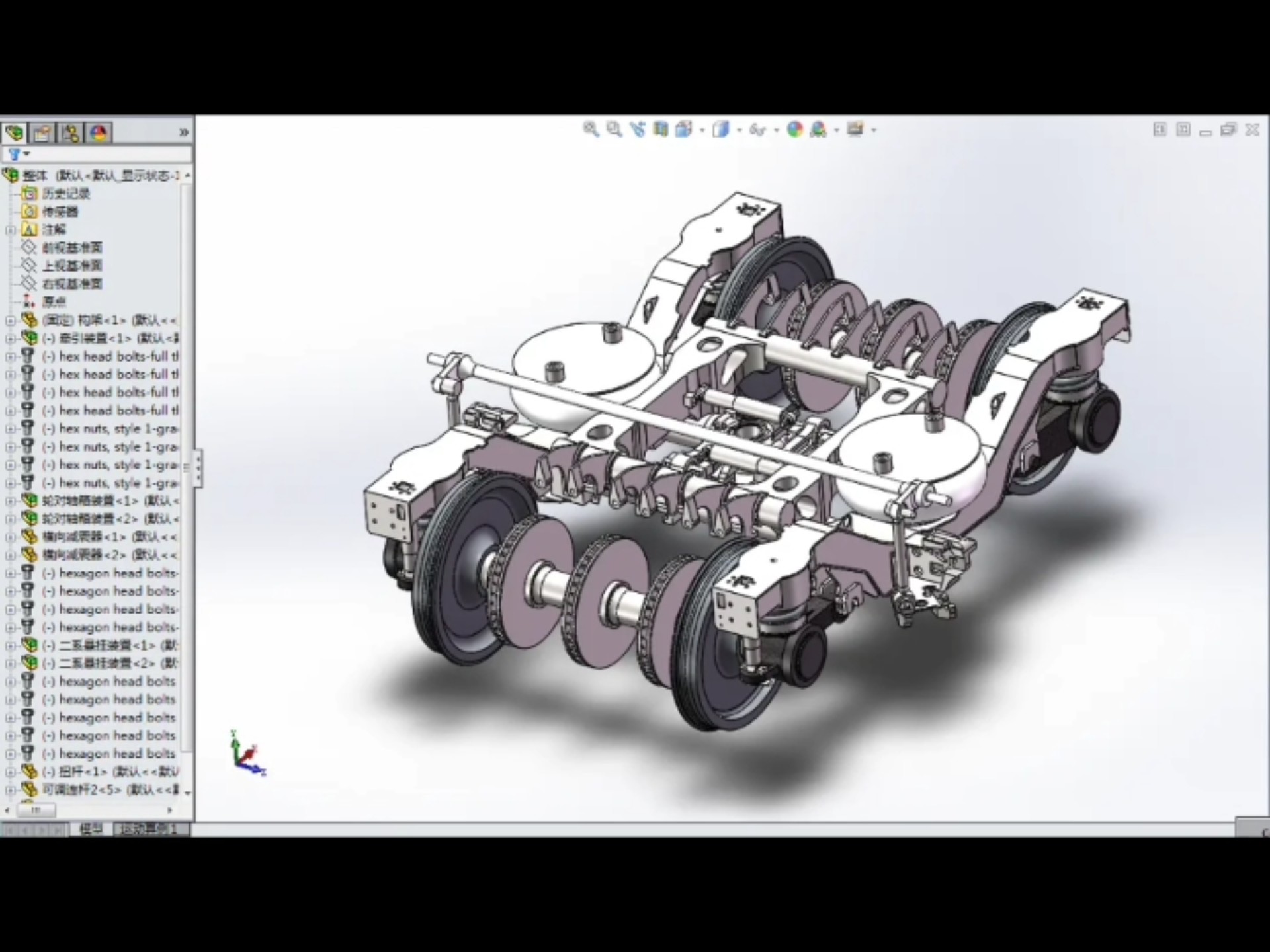Expand the 横向减震器<1> tree node
The width and height of the screenshot is (1270, 952).
pyautogui.click(x=10, y=537)
